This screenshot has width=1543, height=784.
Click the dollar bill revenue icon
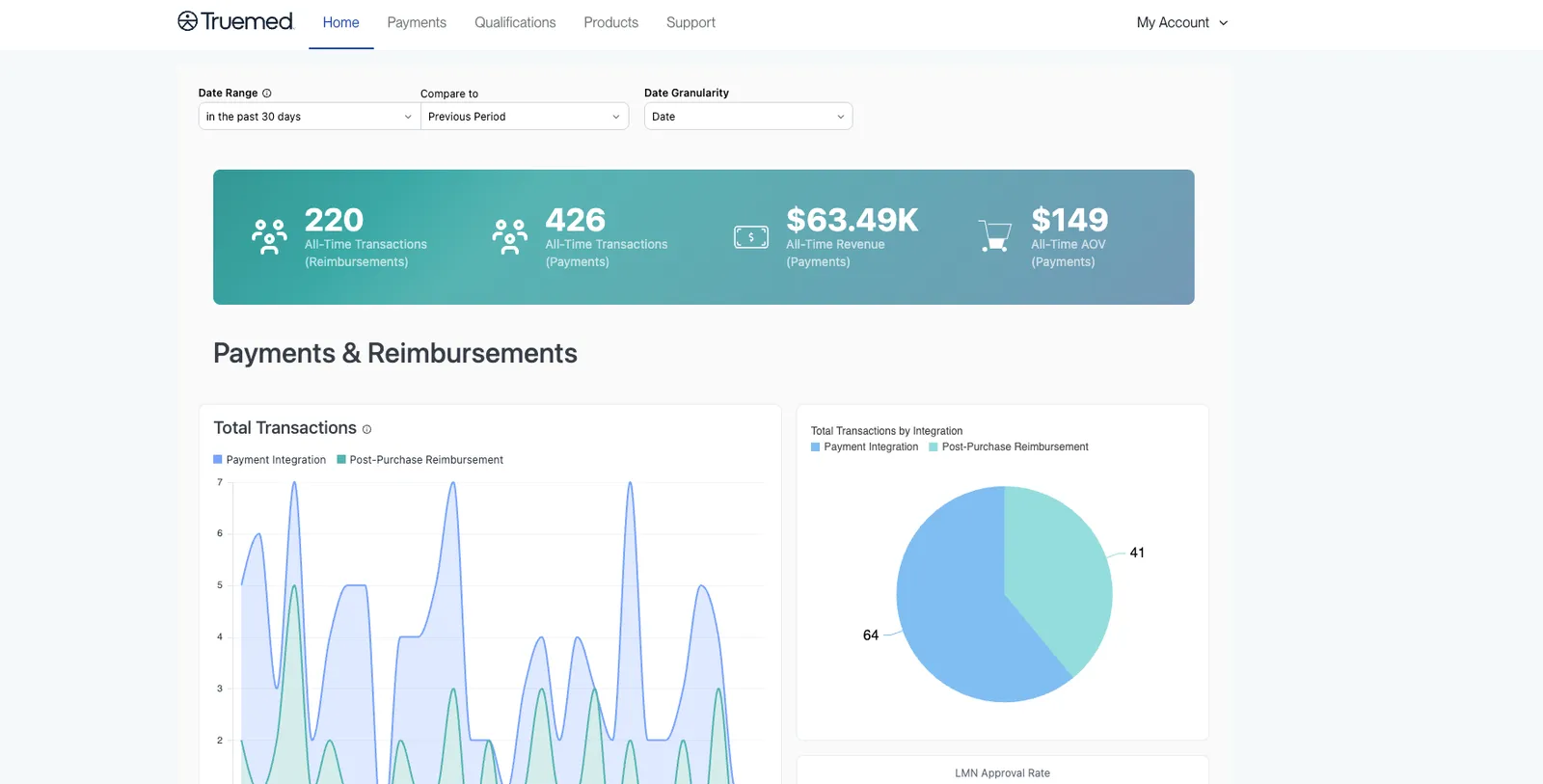point(751,236)
